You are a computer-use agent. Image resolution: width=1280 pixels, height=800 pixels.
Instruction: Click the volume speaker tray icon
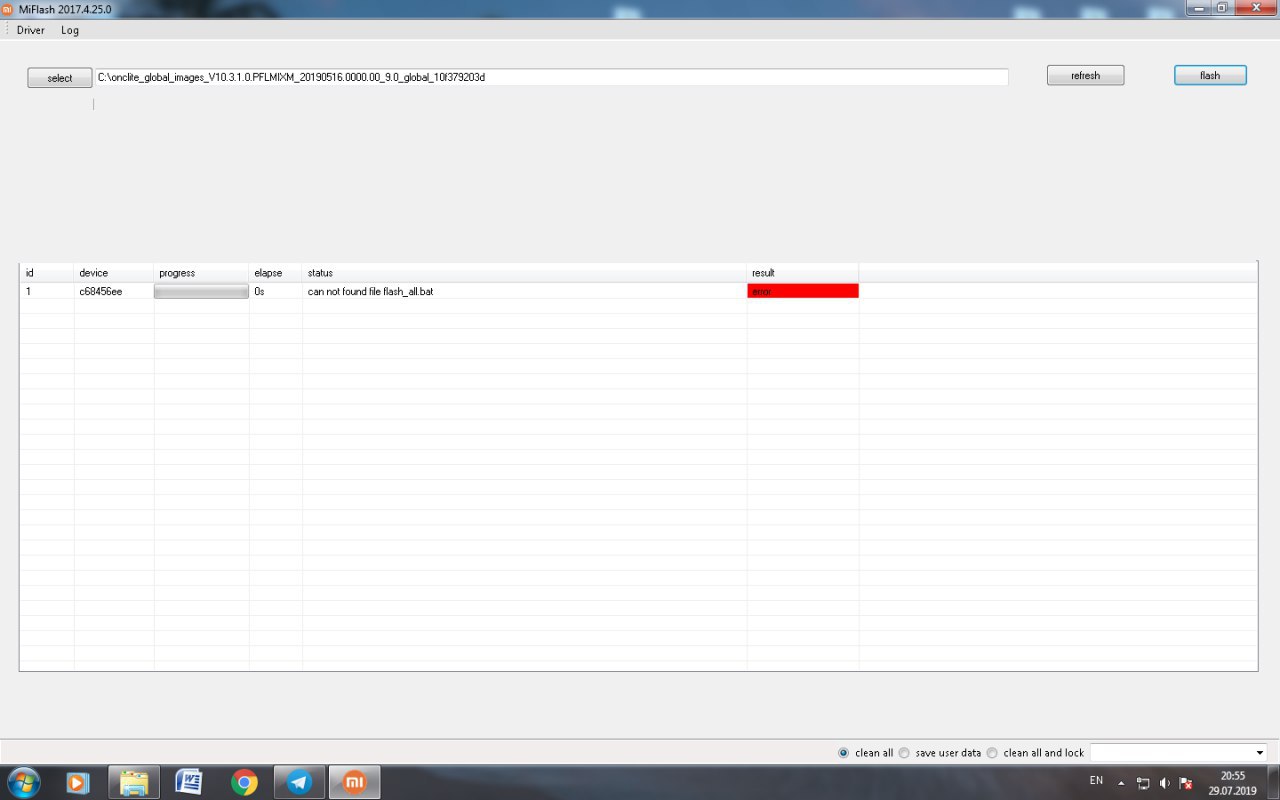point(1164,783)
